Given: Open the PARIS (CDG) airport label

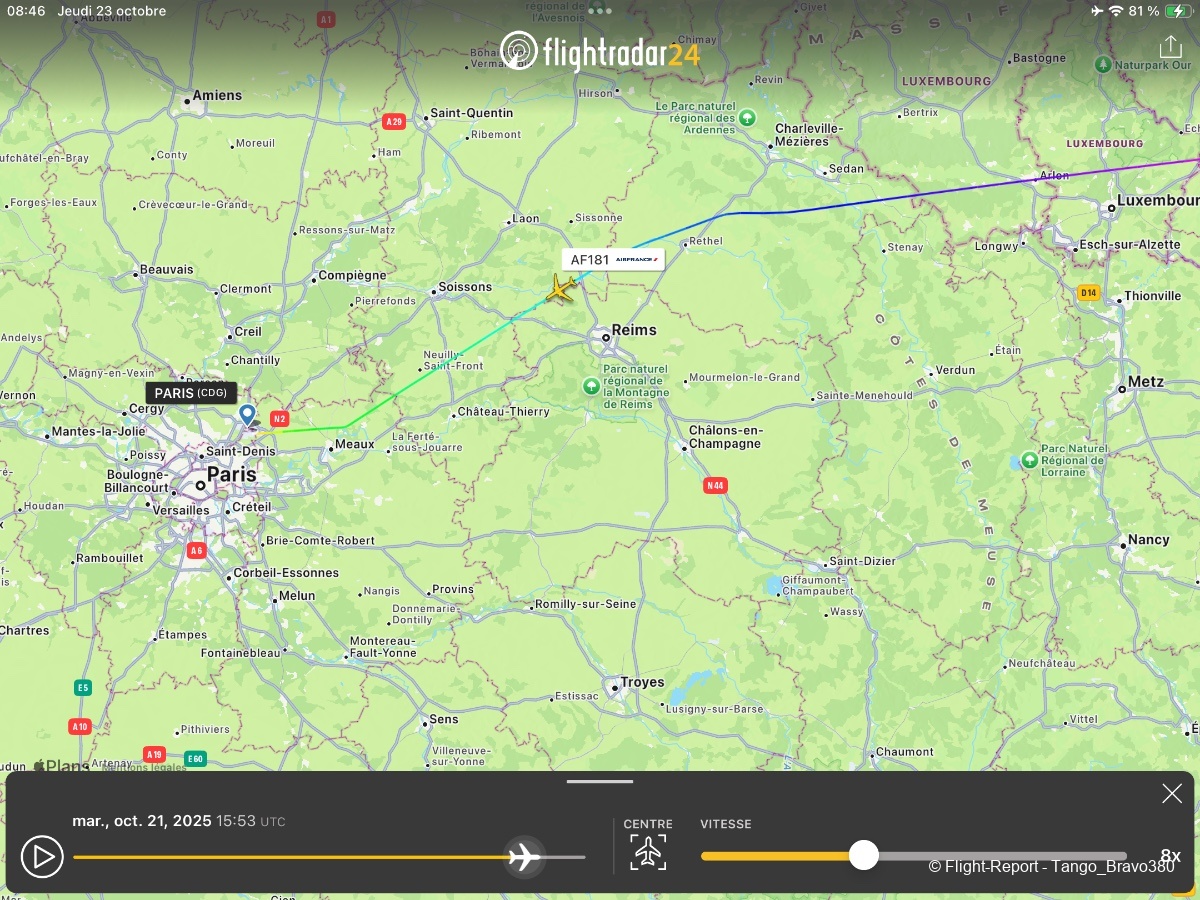Looking at the screenshot, I should [191, 393].
